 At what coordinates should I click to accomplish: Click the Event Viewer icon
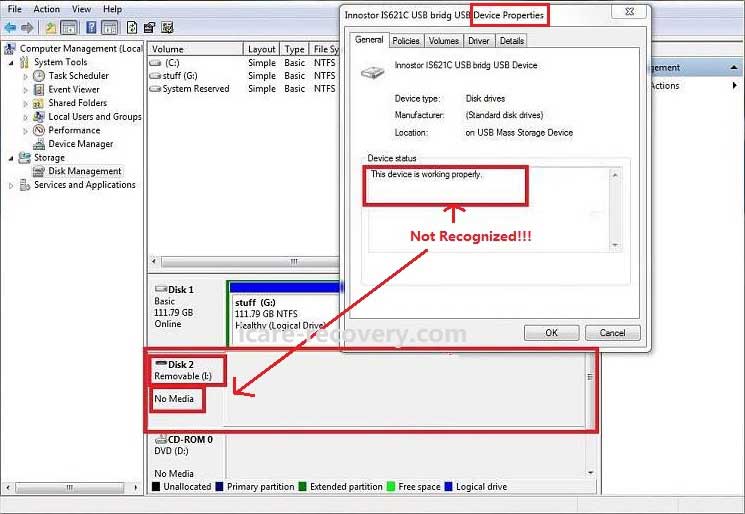(x=38, y=89)
